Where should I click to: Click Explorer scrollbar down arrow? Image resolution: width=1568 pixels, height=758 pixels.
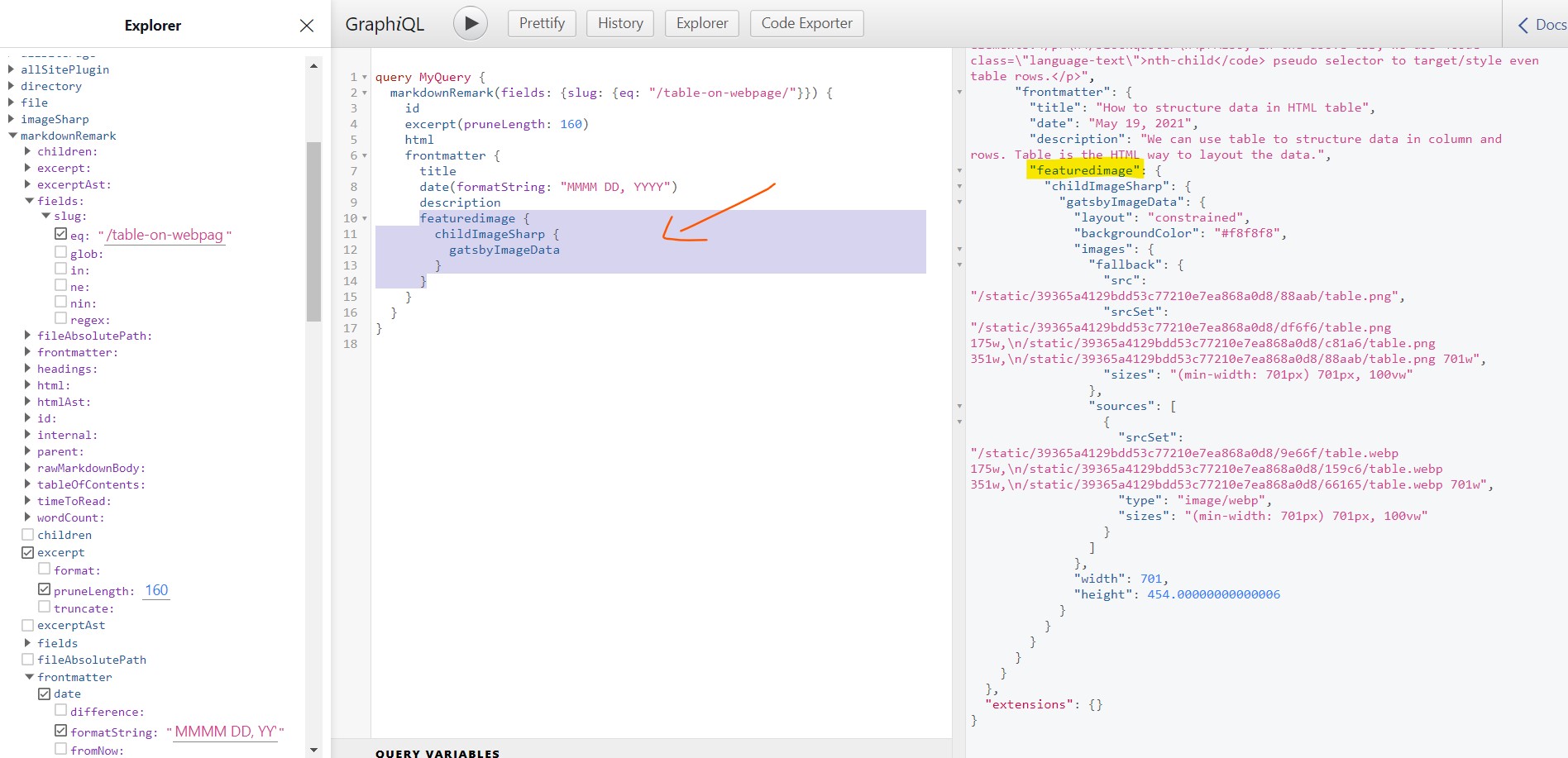click(x=313, y=750)
